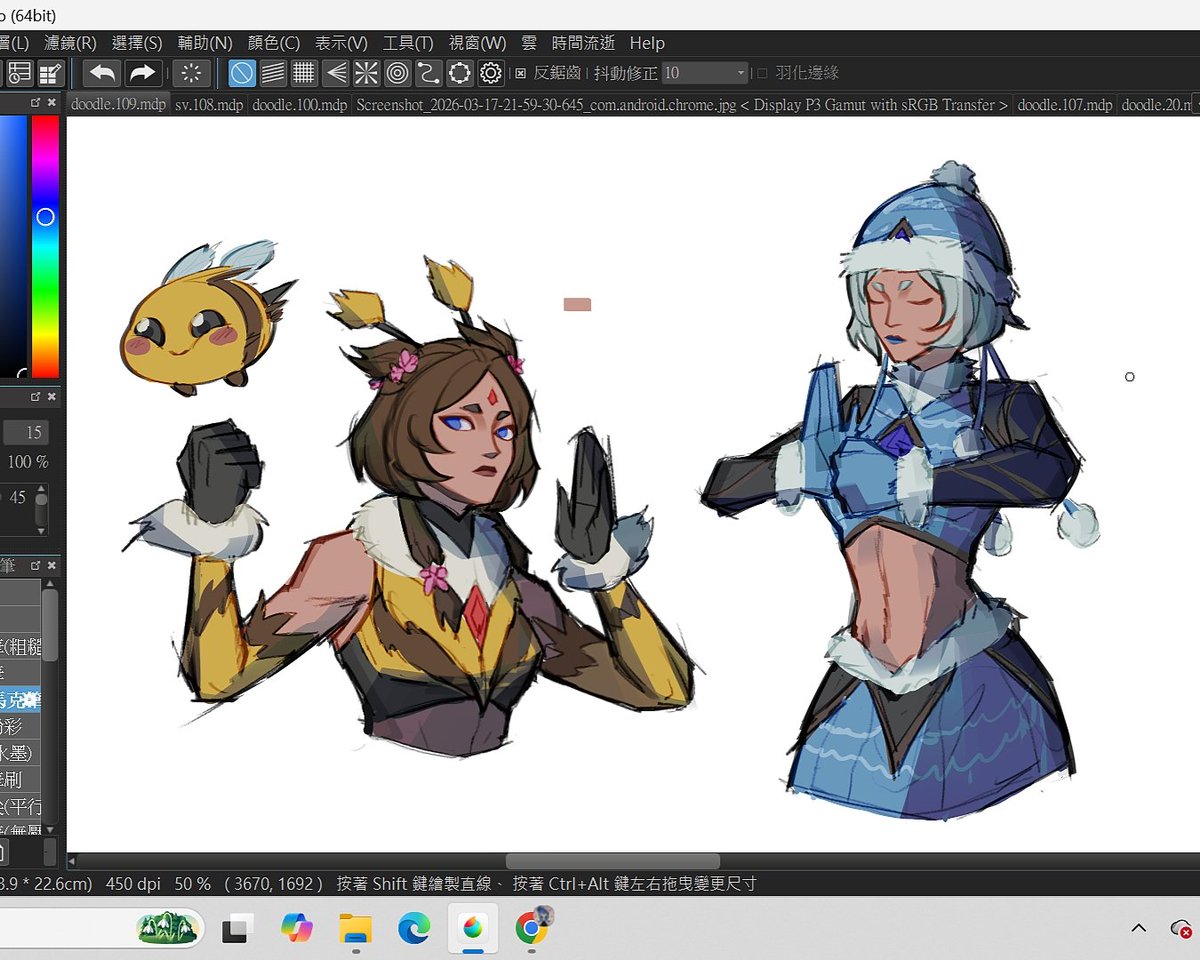Open the 選擇(S) menu
This screenshot has height=960, width=1200.
click(x=137, y=43)
